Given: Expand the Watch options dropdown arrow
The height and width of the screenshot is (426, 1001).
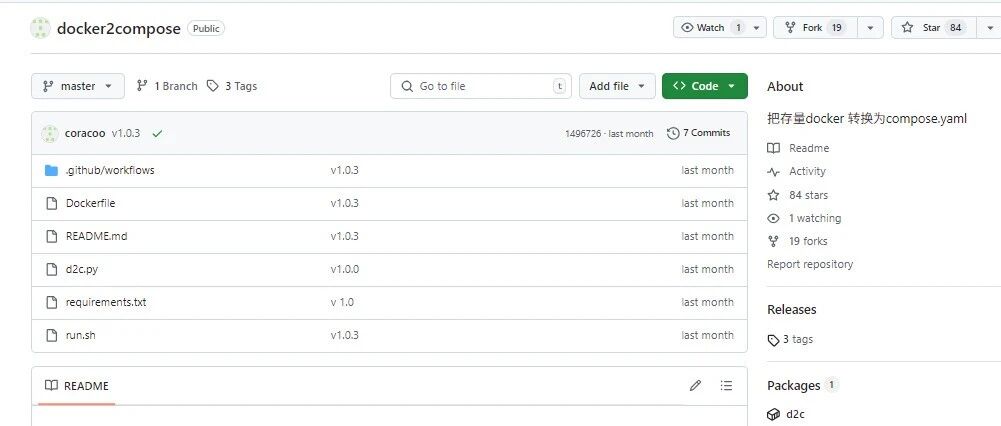Looking at the screenshot, I should [756, 27].
